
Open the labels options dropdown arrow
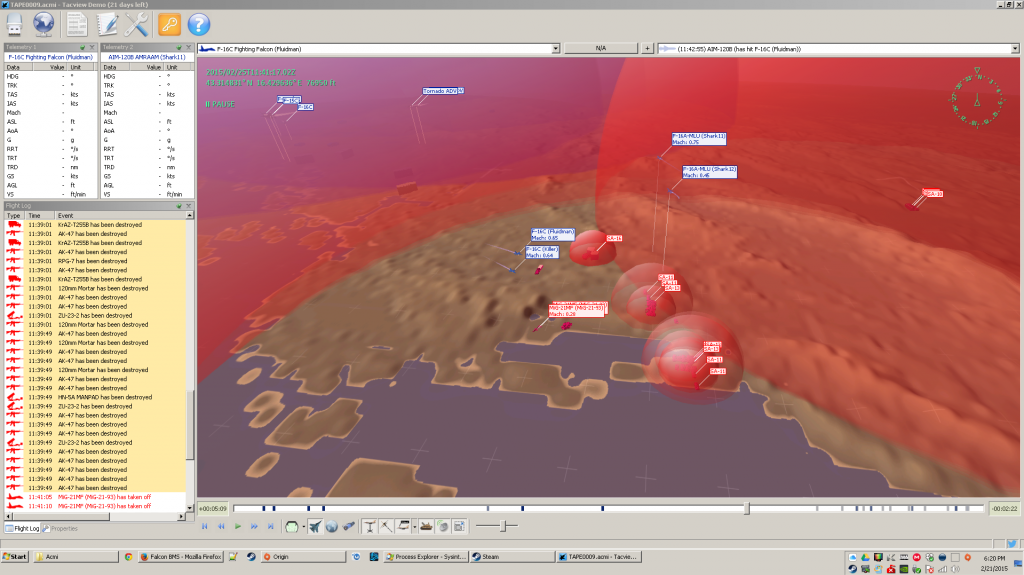[x=414, y=527]
